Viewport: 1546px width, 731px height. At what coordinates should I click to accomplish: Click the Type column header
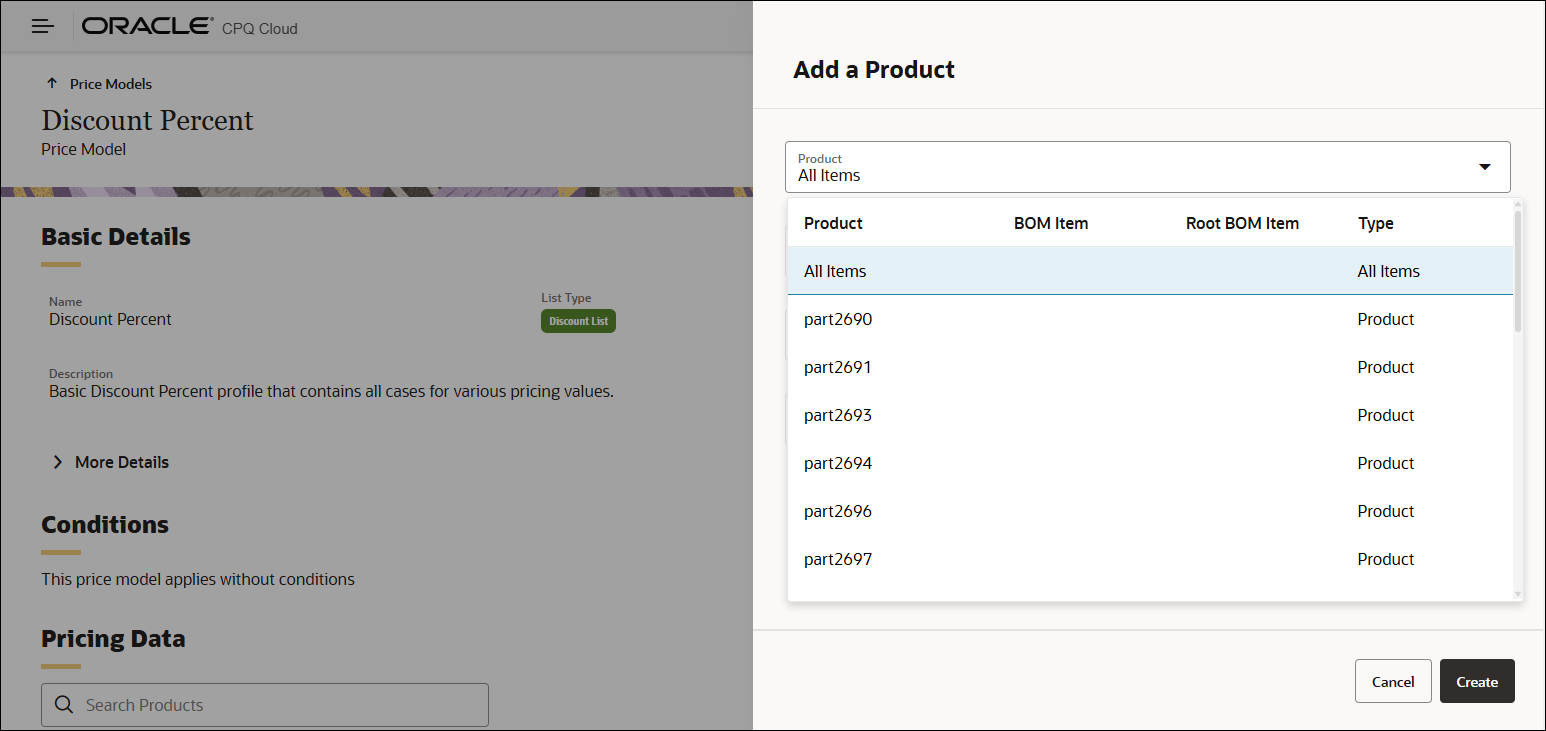coord(1375,223)
